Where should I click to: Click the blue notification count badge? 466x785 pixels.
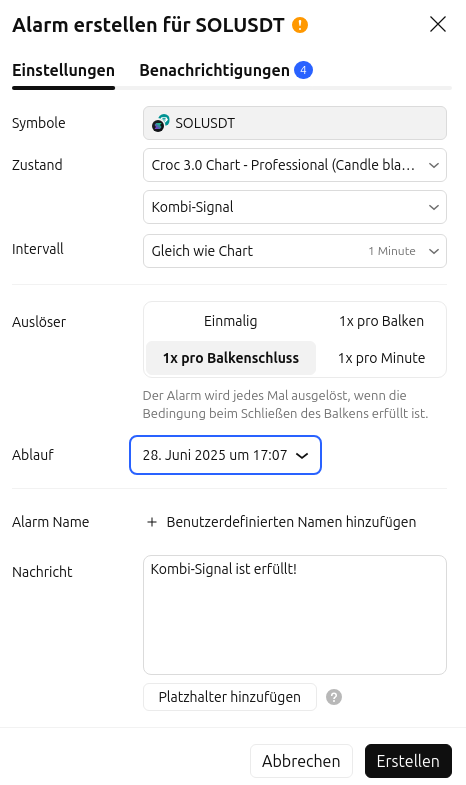[x=303, y=70]
